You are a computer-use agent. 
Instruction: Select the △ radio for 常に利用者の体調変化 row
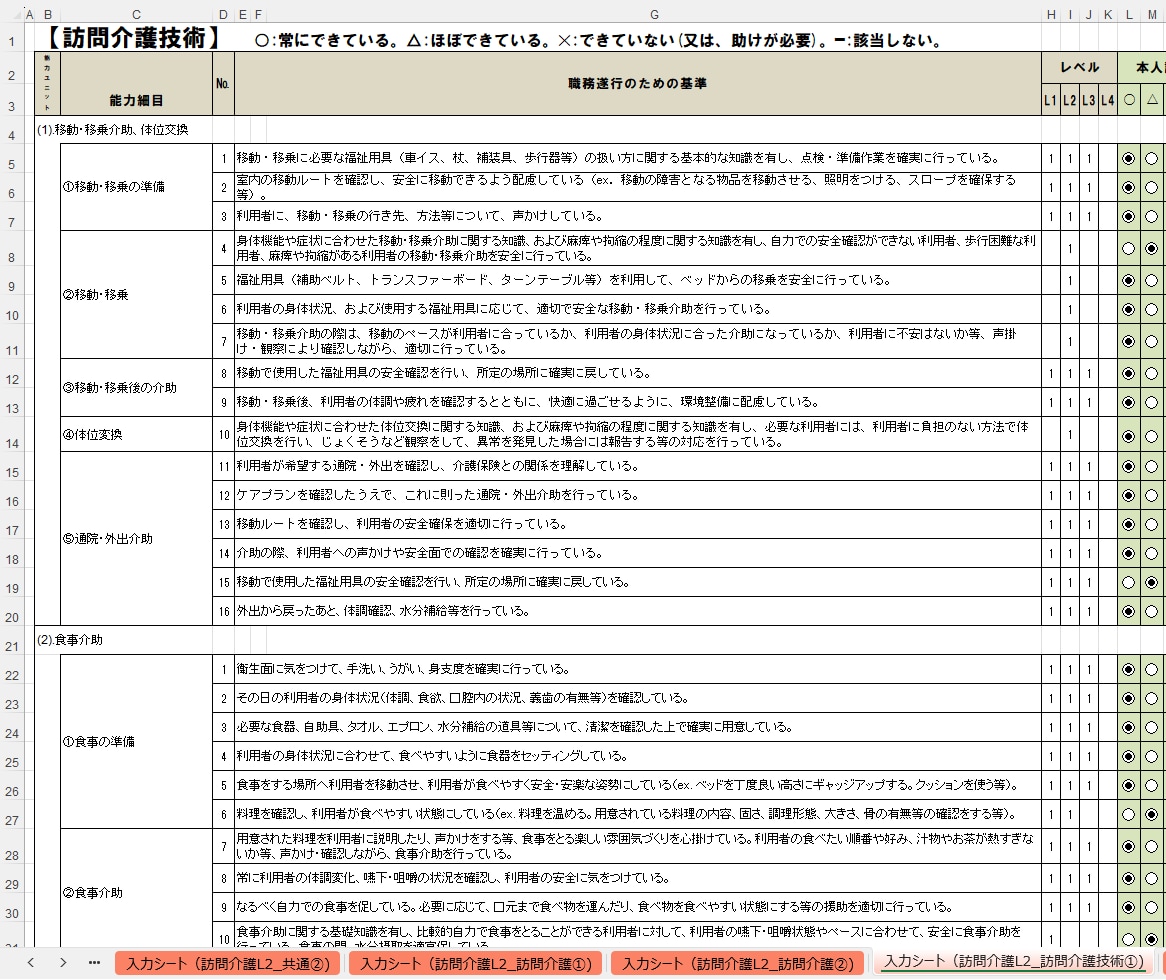pos(1151,878)
